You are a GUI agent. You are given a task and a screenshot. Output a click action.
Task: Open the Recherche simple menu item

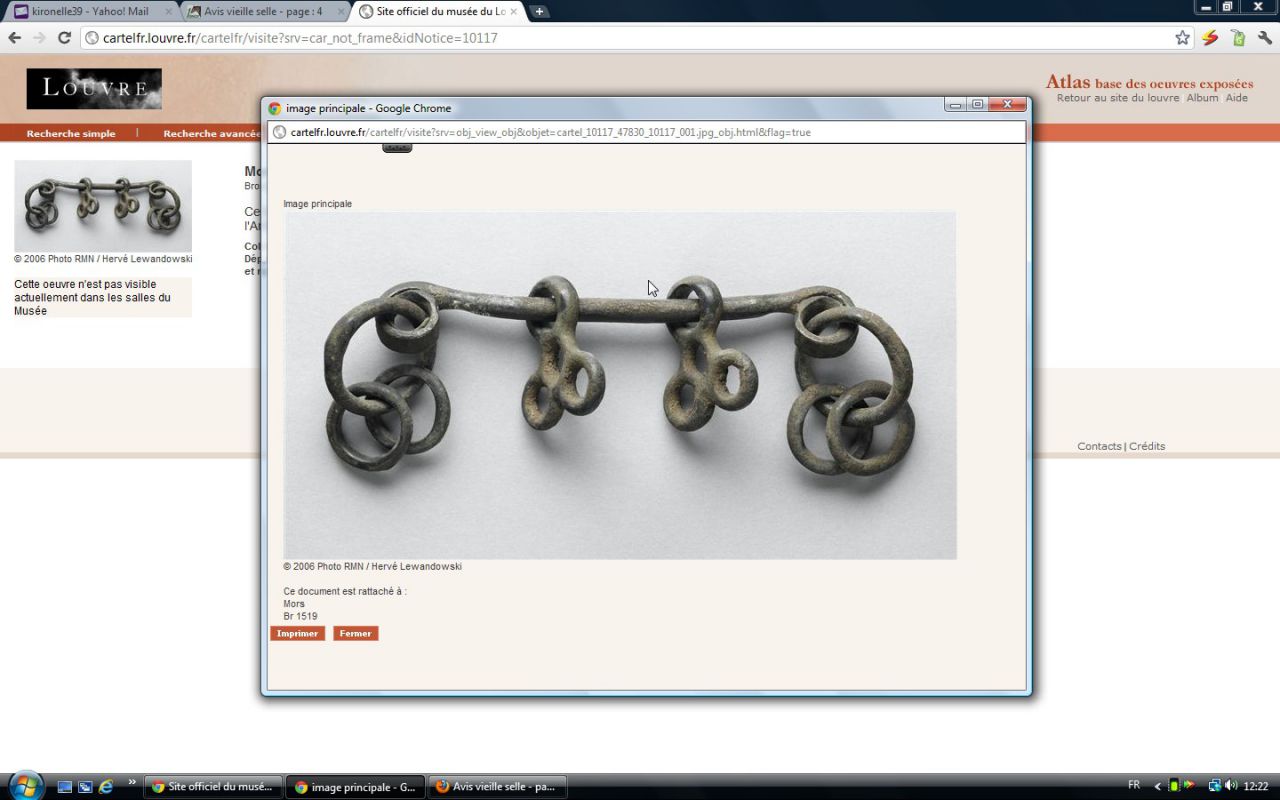(x=71, y=133)
